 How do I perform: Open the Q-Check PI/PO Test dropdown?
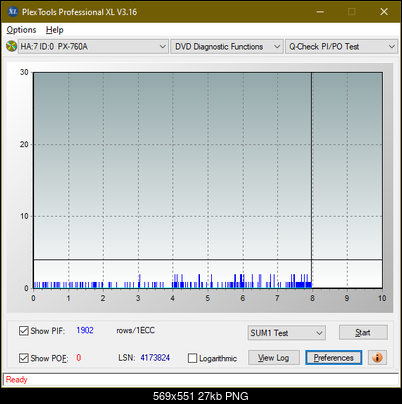(341, 47)
